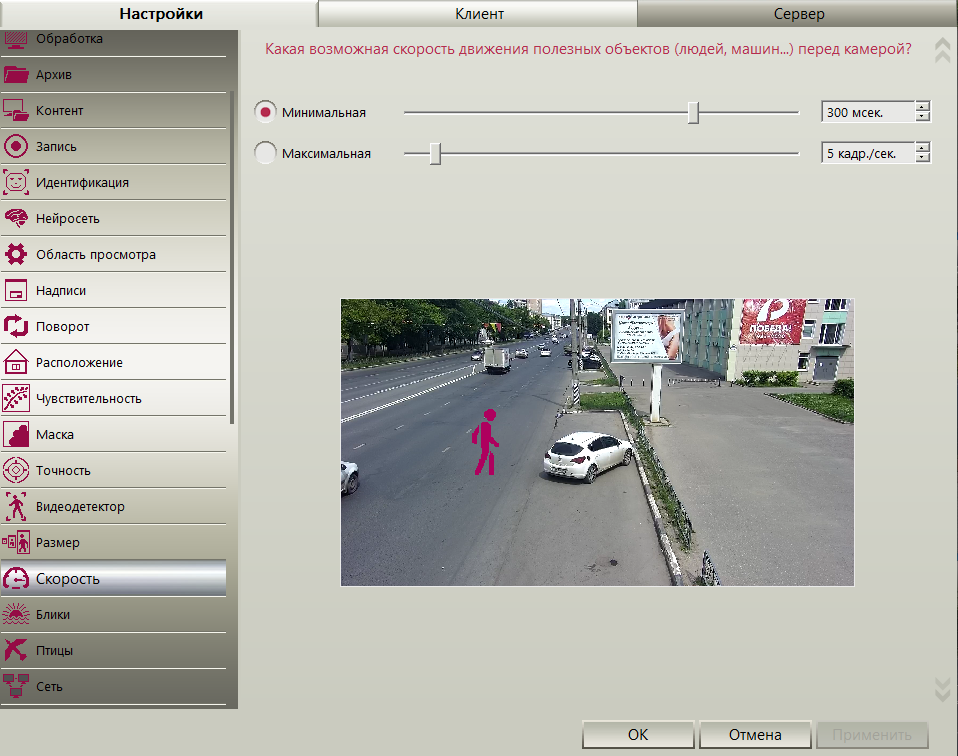The height and width of the screenshot is (756, 958).
Task: Click the 300 мсек. input field
Action: pos(868,112)
